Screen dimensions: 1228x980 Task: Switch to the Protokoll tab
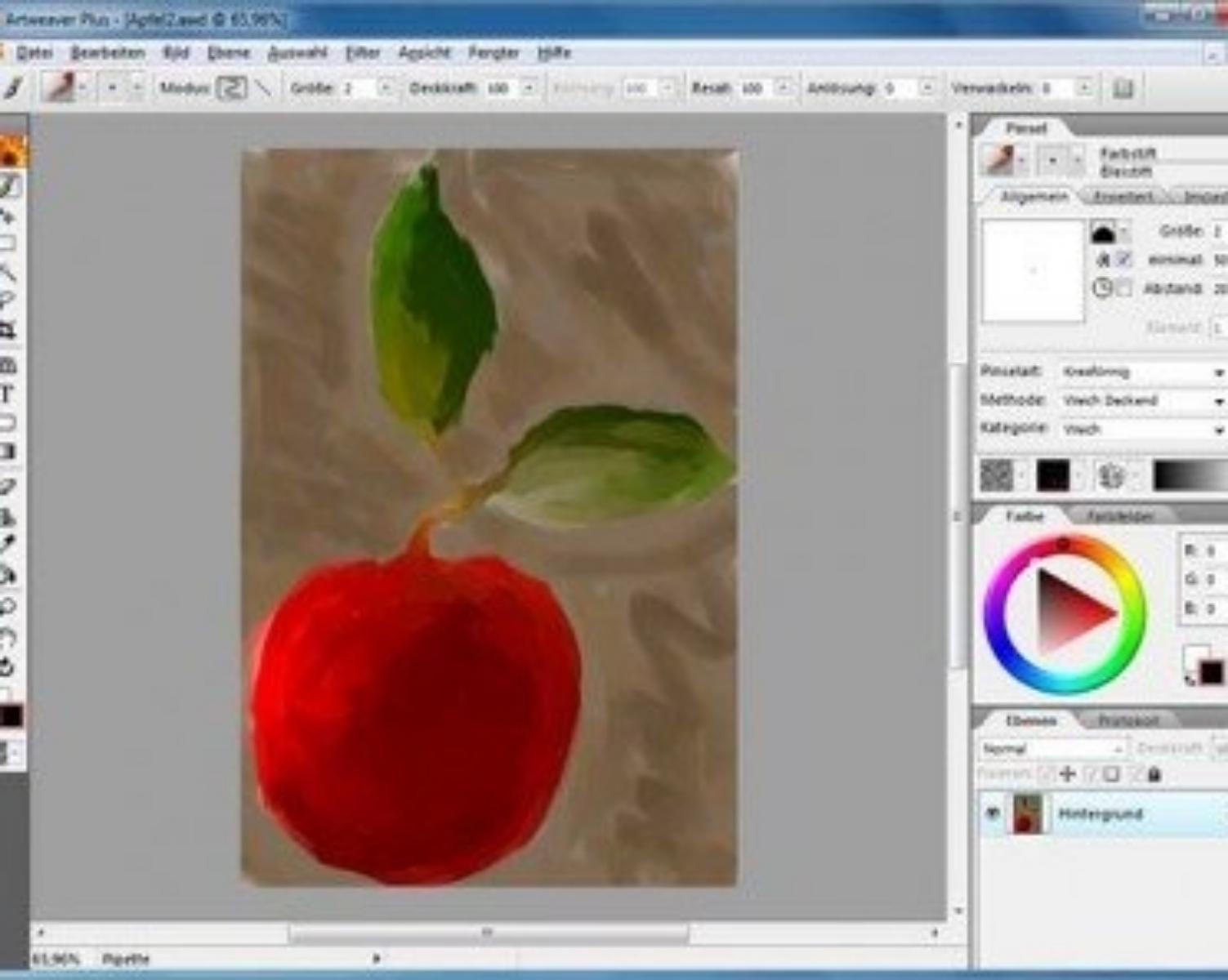[x=1128, y=721]
